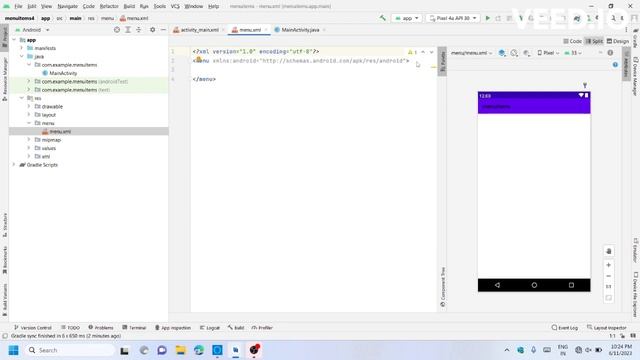Open the Tools menu
Viewport: 640px width, 360px height.
click(160, 6)
